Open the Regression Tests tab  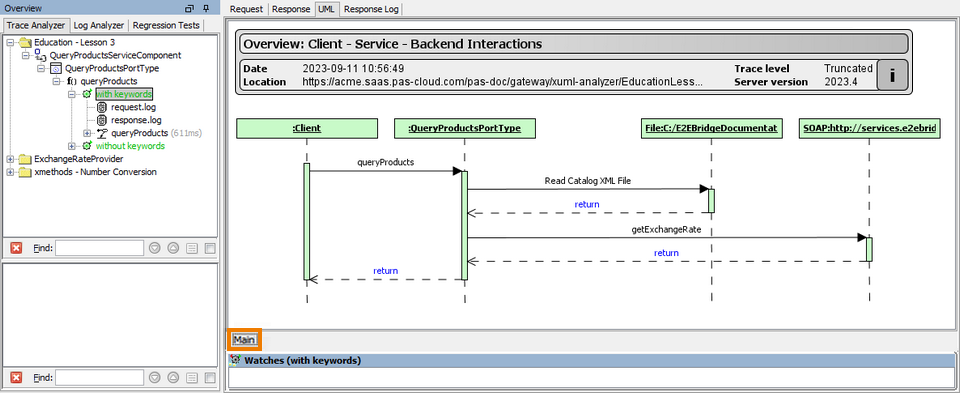tap(166, 26)
